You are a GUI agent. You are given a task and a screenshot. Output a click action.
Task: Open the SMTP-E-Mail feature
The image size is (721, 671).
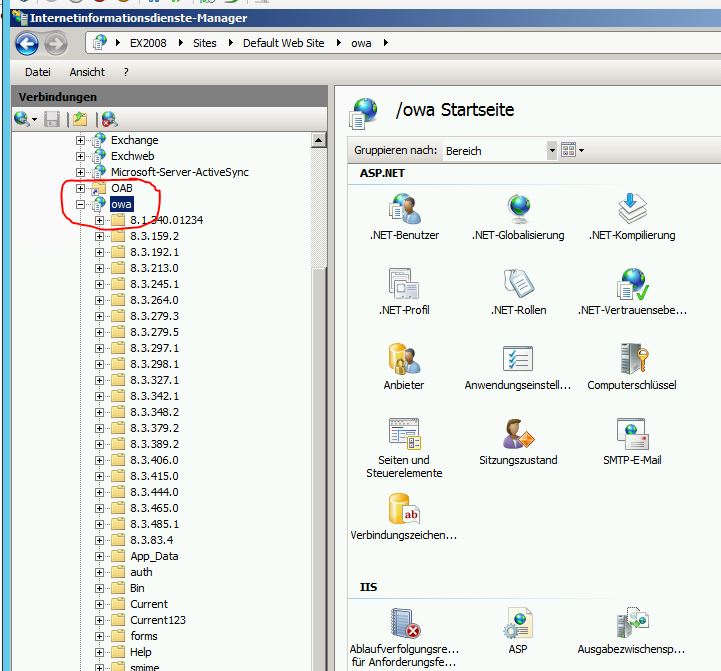632,442
